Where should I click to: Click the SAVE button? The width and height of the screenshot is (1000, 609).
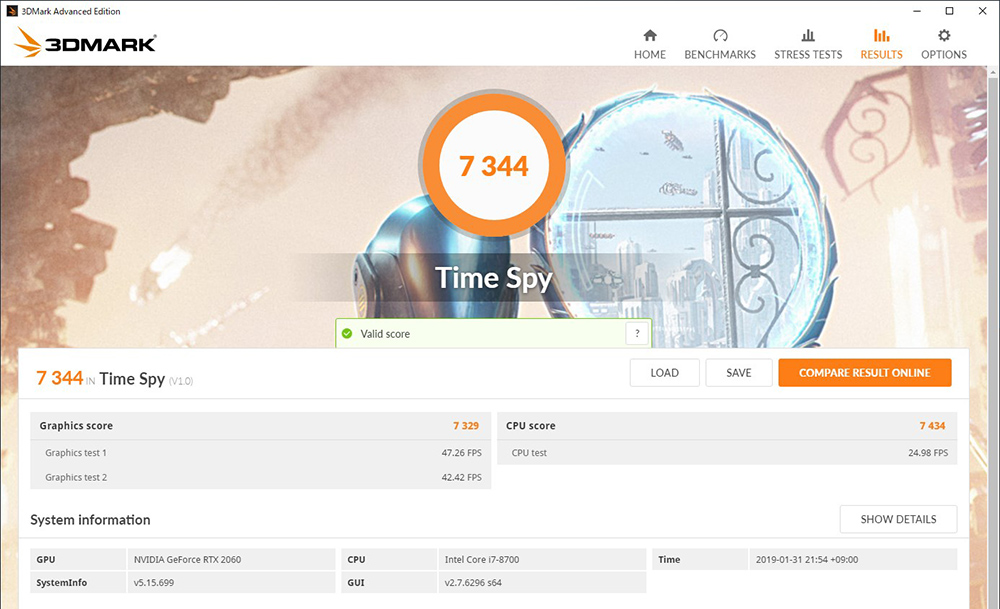[739, 373]
